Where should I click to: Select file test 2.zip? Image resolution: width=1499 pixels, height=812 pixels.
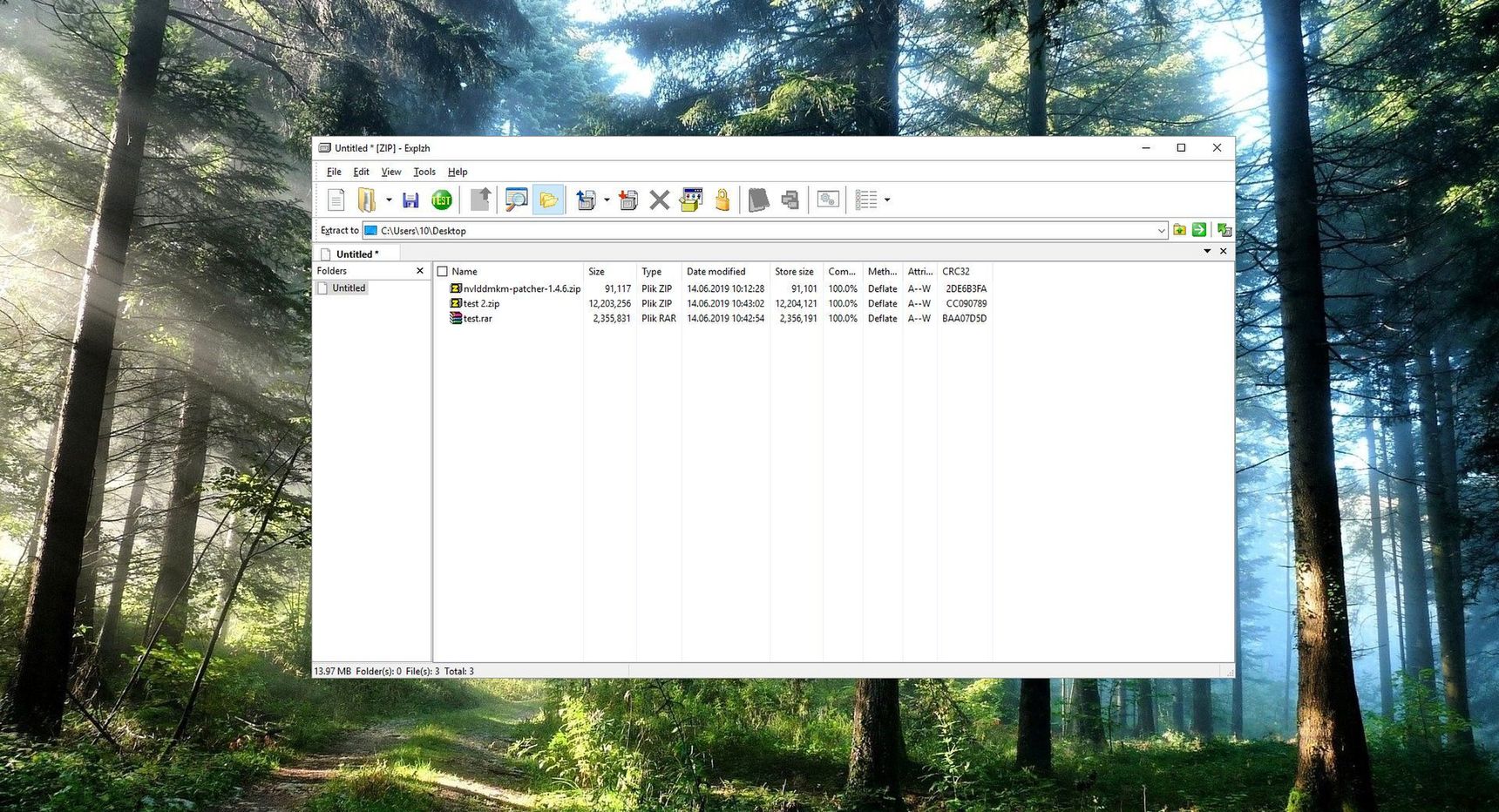(x=481, y=303)
